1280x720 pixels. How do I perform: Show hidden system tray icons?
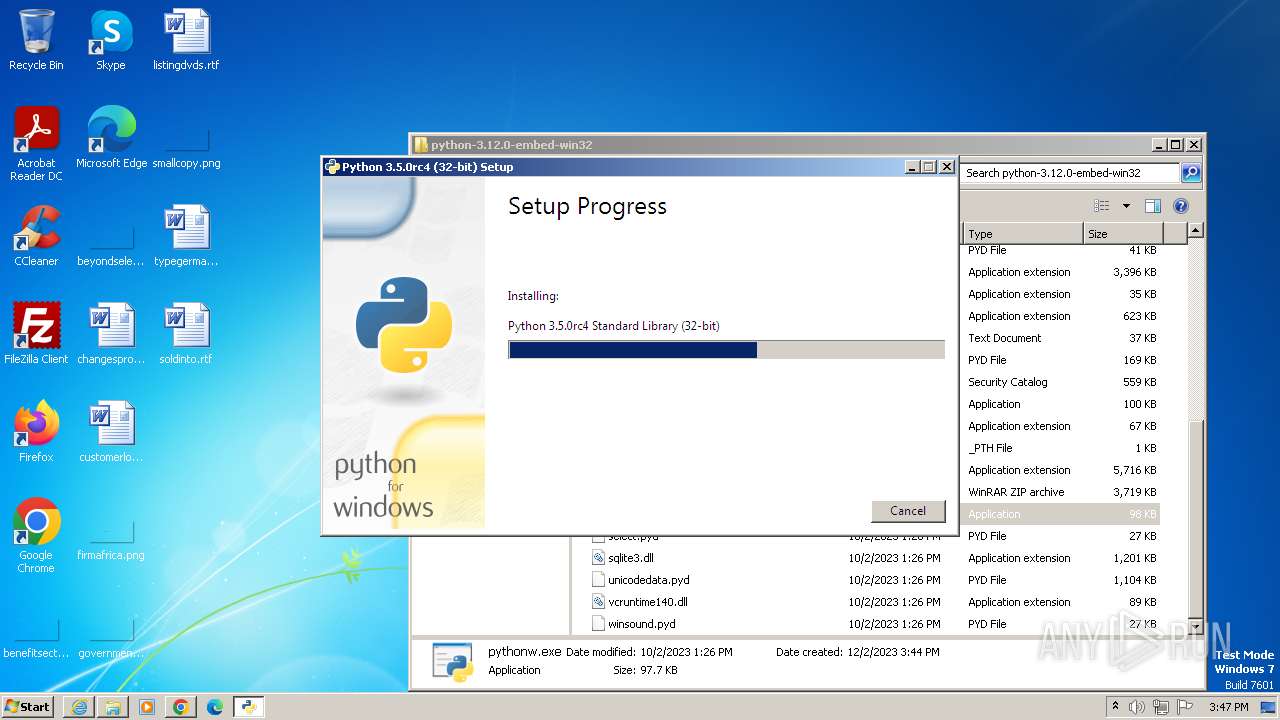pos(1115,707)
